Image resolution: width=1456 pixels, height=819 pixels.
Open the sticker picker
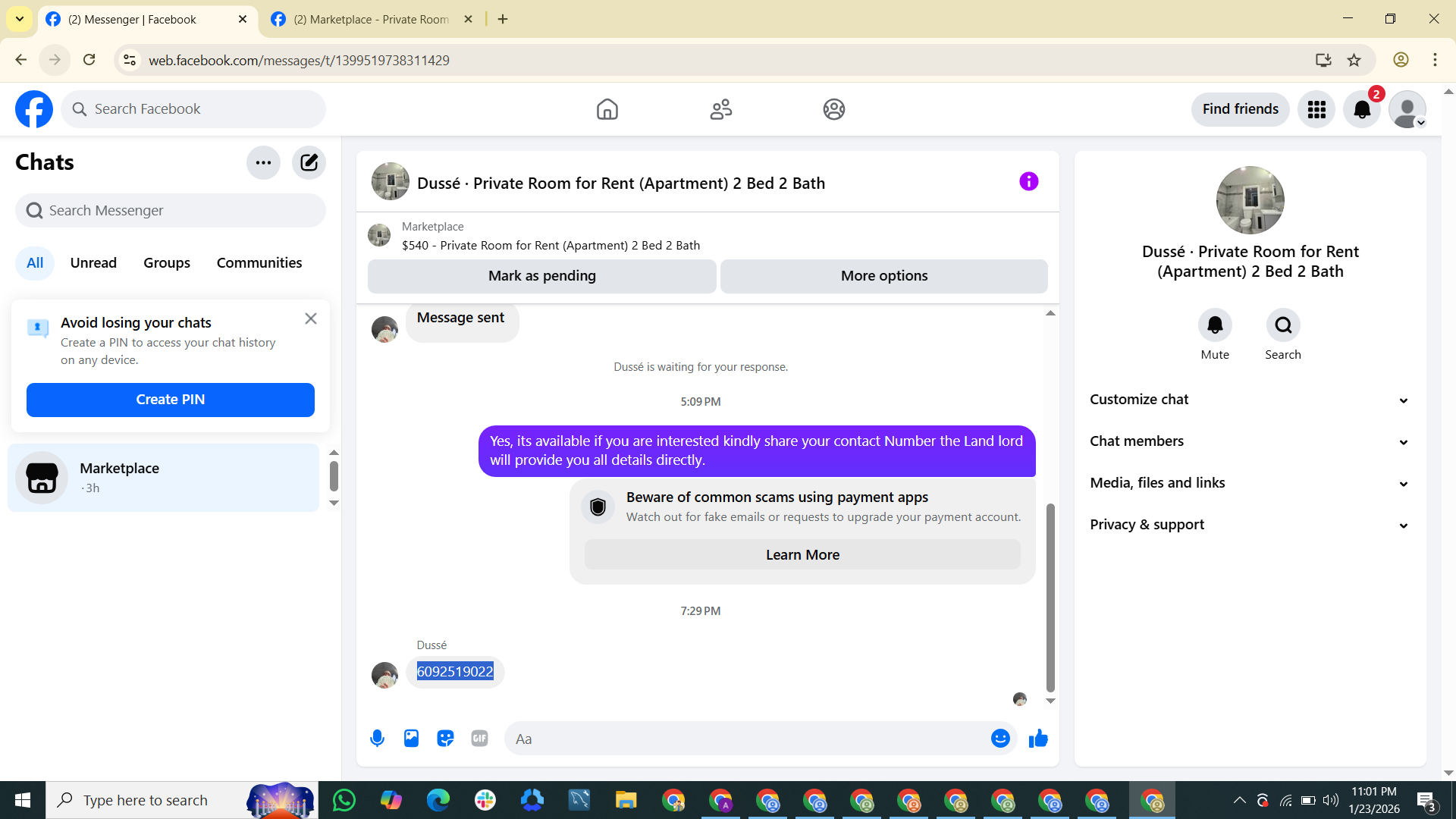tap(445, 739)
